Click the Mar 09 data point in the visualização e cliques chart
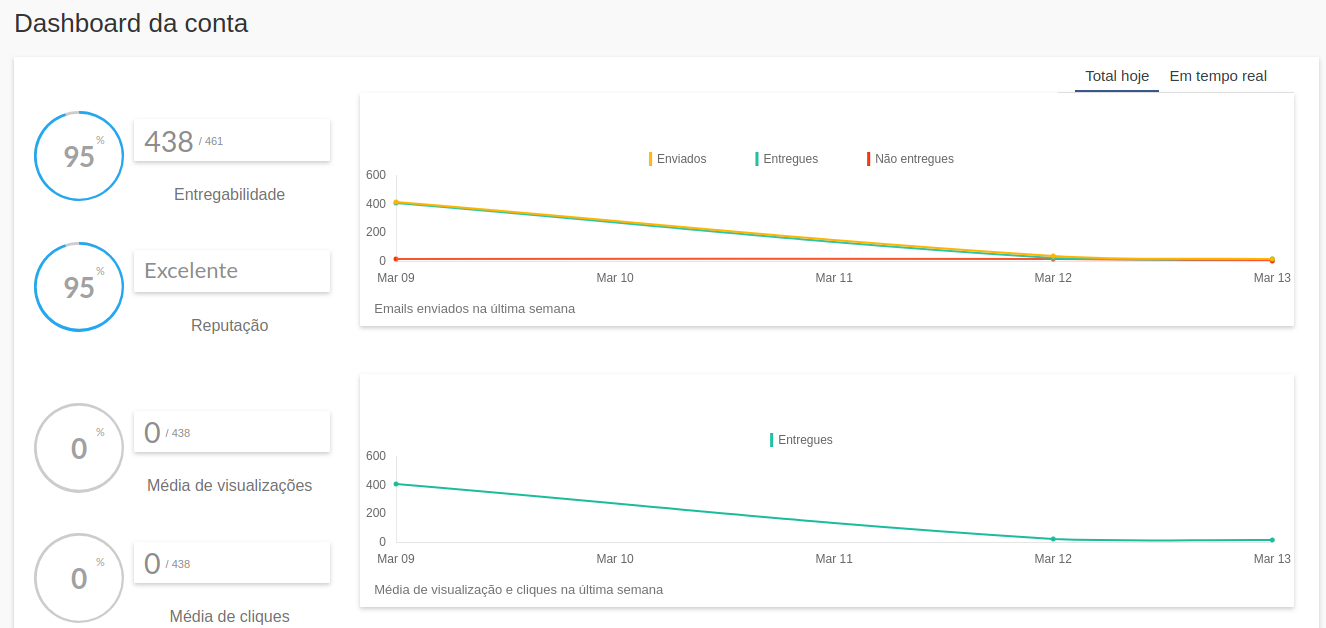 (396, 484)
